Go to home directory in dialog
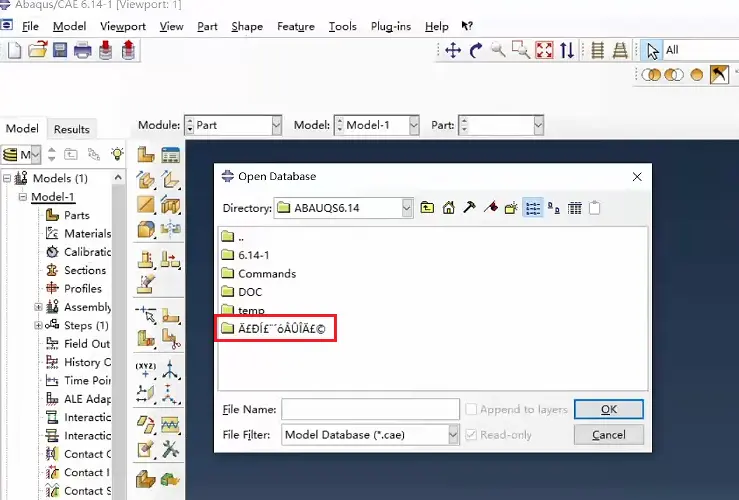739x500 pixels. (449, 208)
